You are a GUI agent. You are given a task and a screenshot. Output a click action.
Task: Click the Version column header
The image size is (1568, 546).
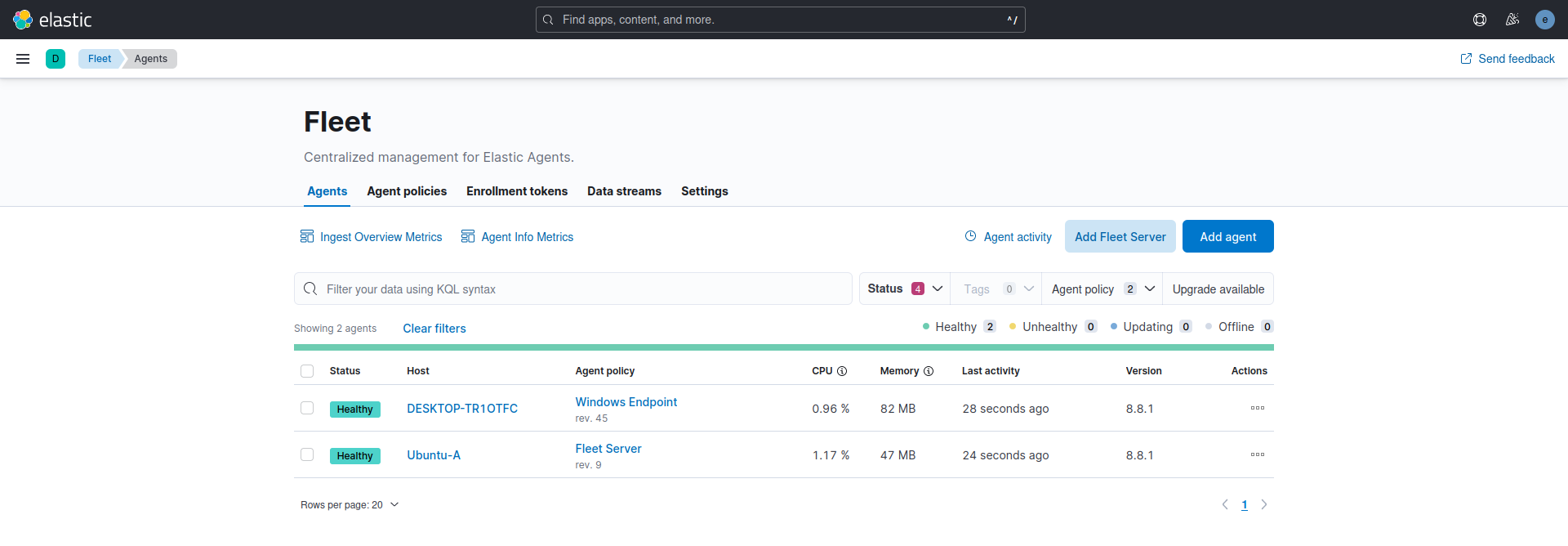[1143, 371]
